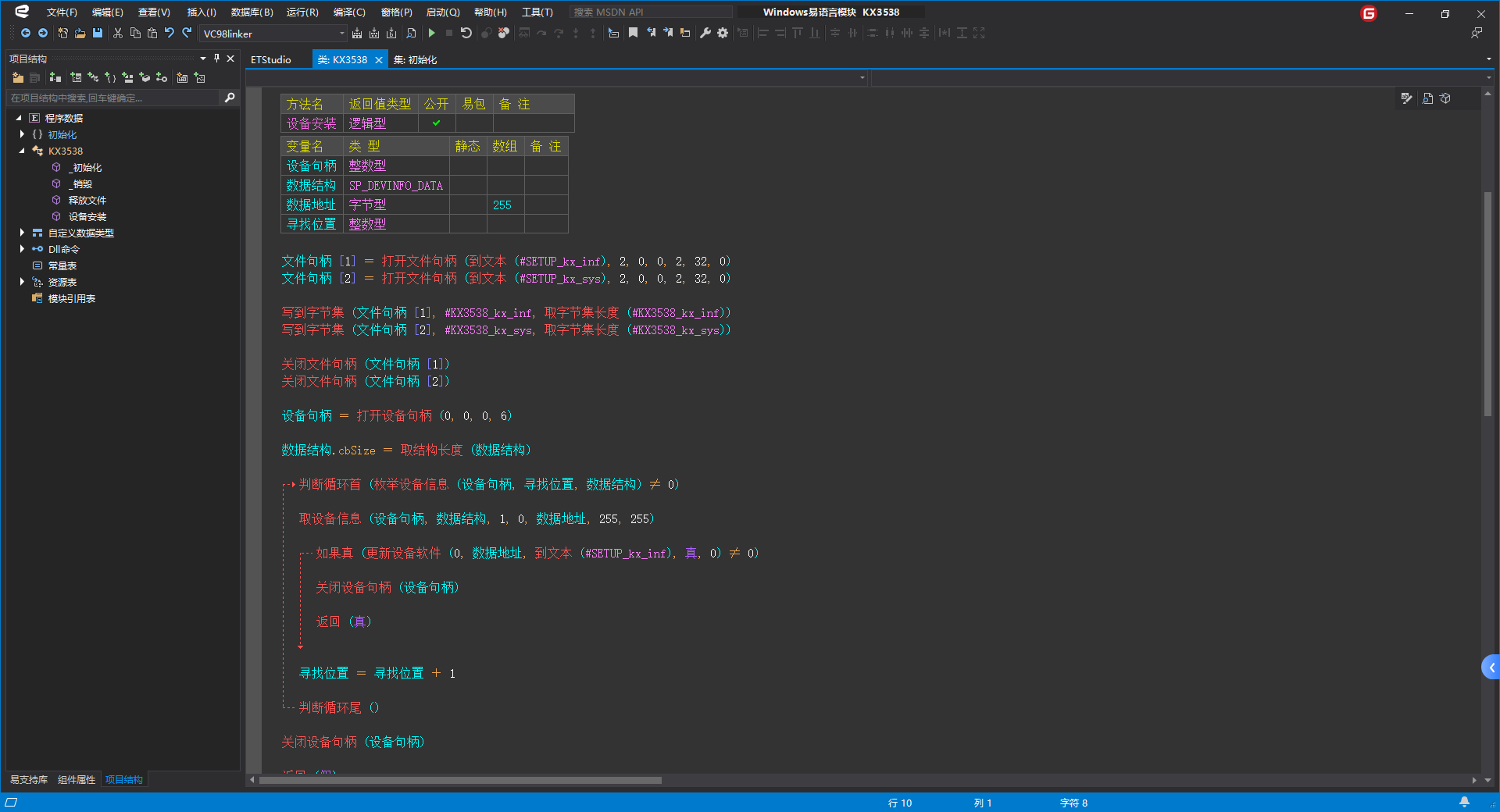The image size is (1500, 812).
Task: Toggle the 静态 cell for 数据结构
Action: coord(468,185)
